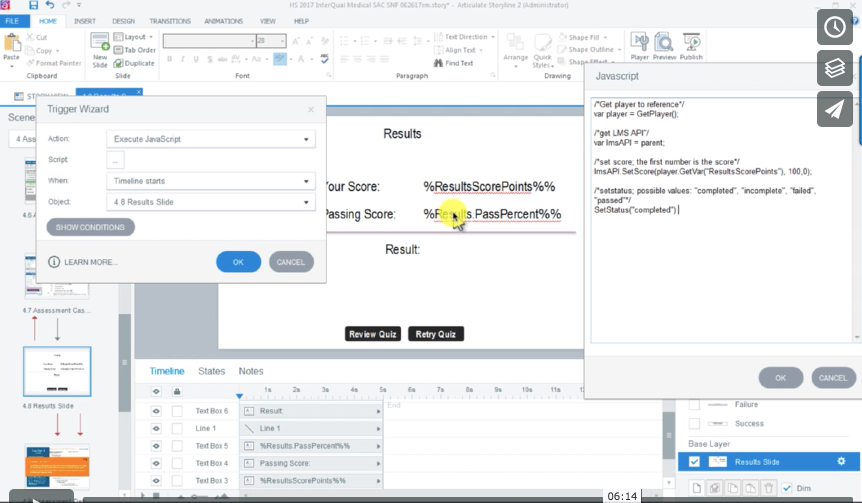Click the Results Slide layer gear icon
Viewport: 862px width, 503px height.
coord(841,461)
